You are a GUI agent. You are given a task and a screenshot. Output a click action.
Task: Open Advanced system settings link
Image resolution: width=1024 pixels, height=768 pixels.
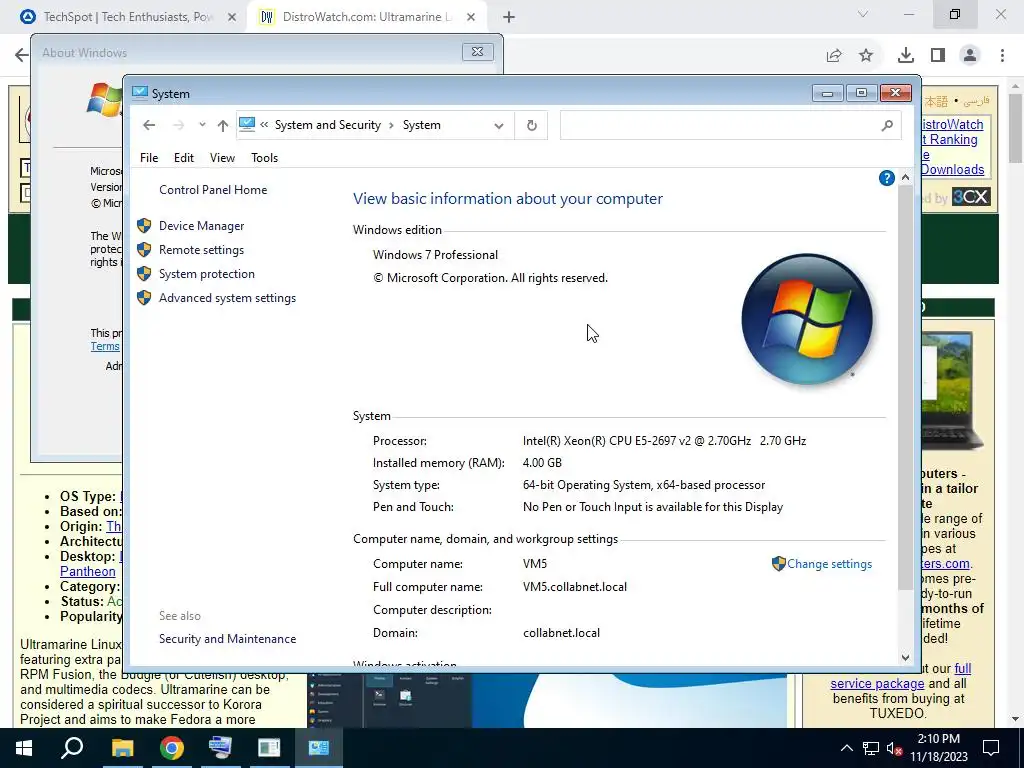227,298
